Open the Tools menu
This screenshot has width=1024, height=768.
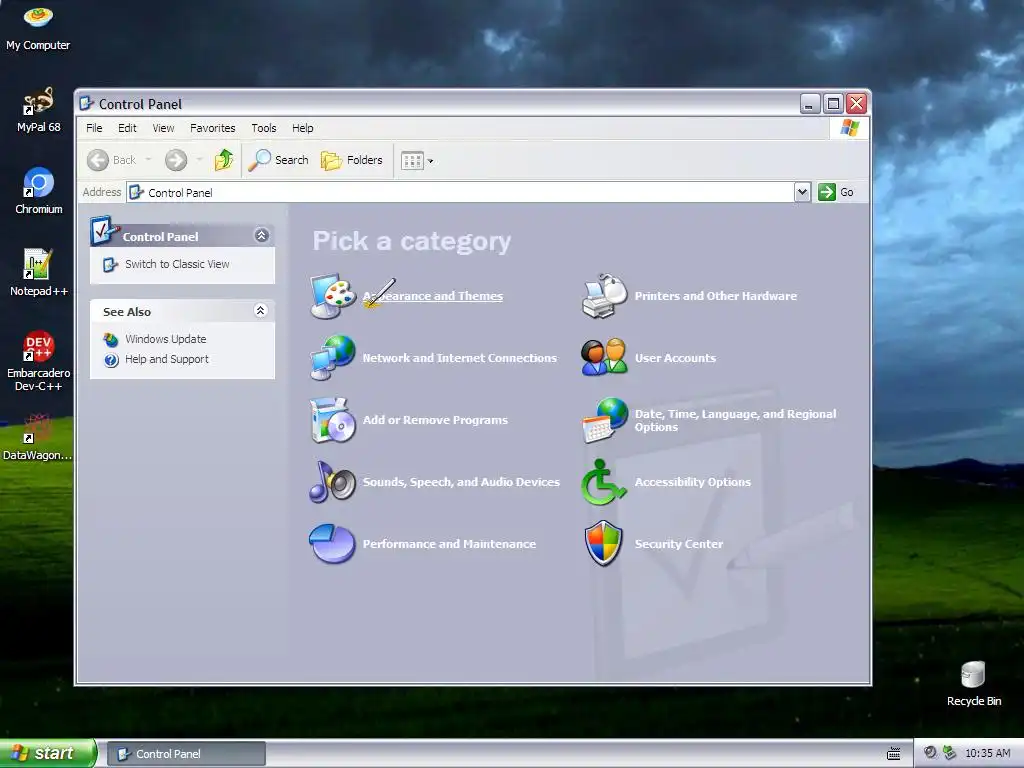click(264, 128)
